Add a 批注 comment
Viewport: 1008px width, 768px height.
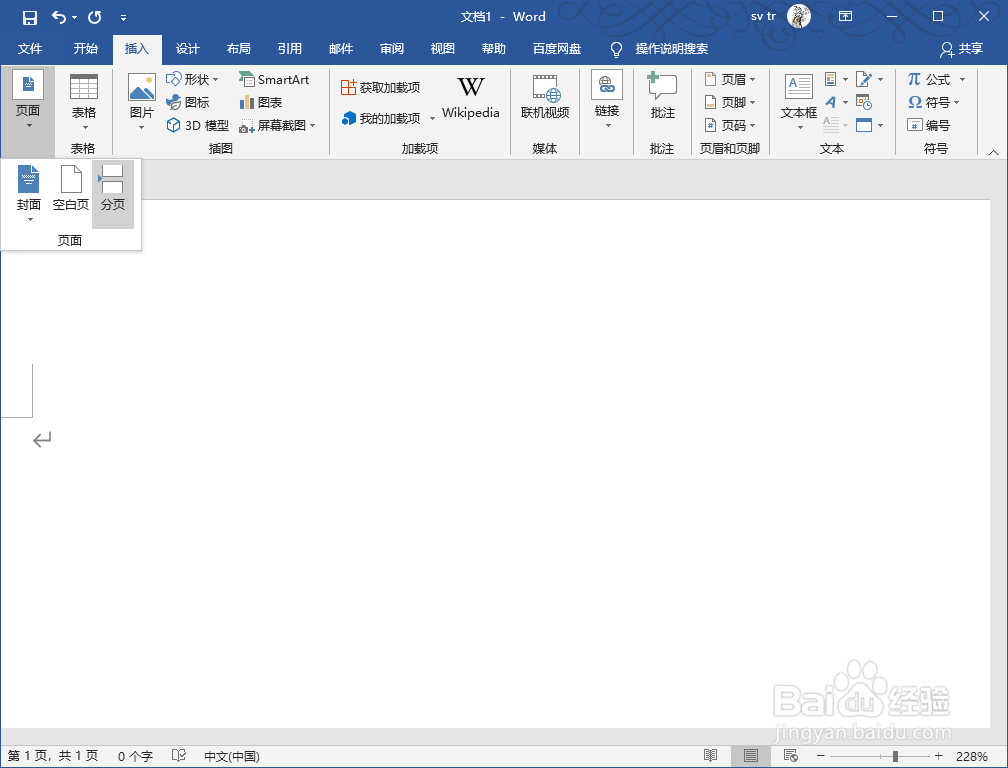(x=662, y=96)
